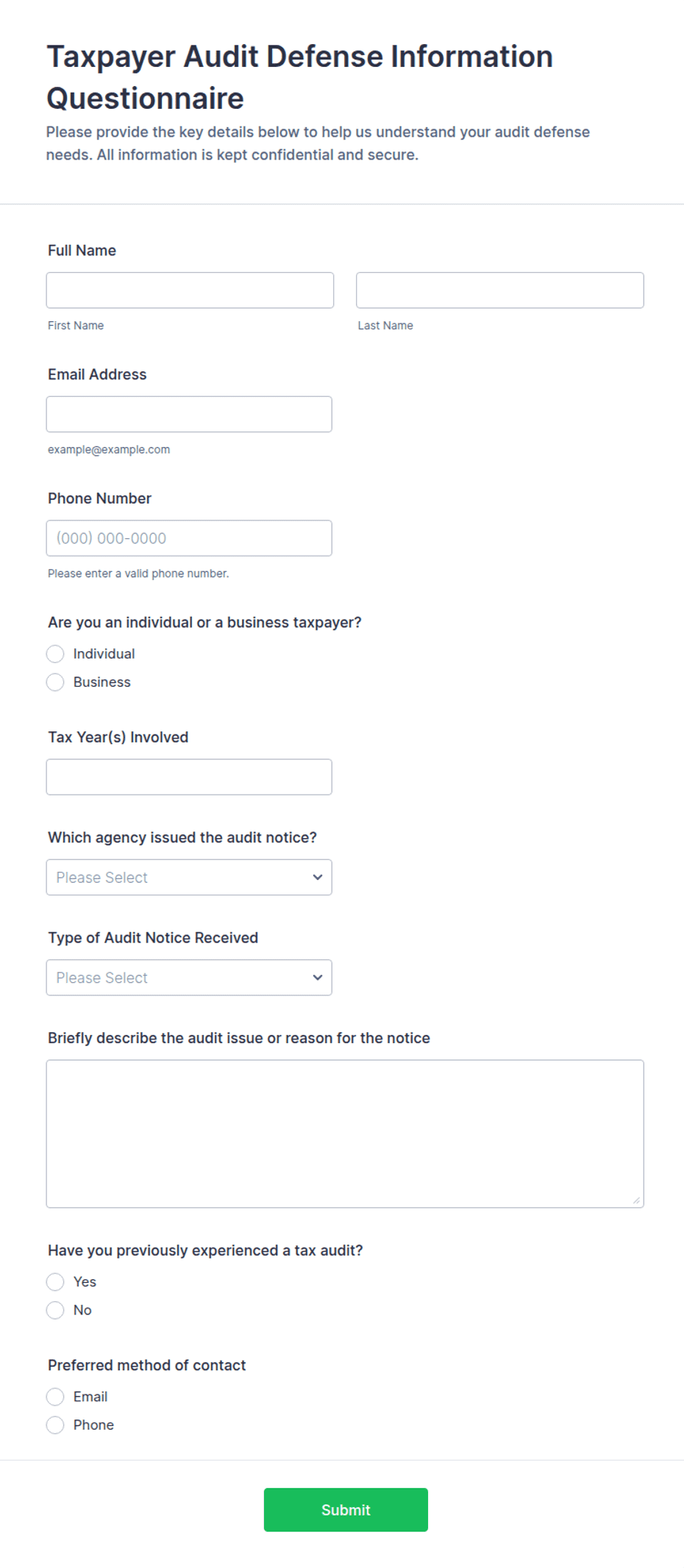Image resolution: width=684 pixels, height=1568 pixels.
Task: Click the Business option label text
Action: [102, 682]
